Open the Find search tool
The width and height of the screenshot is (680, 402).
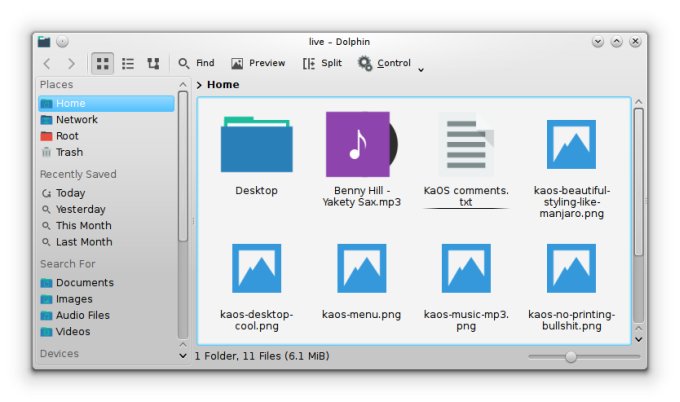point(196,63)
